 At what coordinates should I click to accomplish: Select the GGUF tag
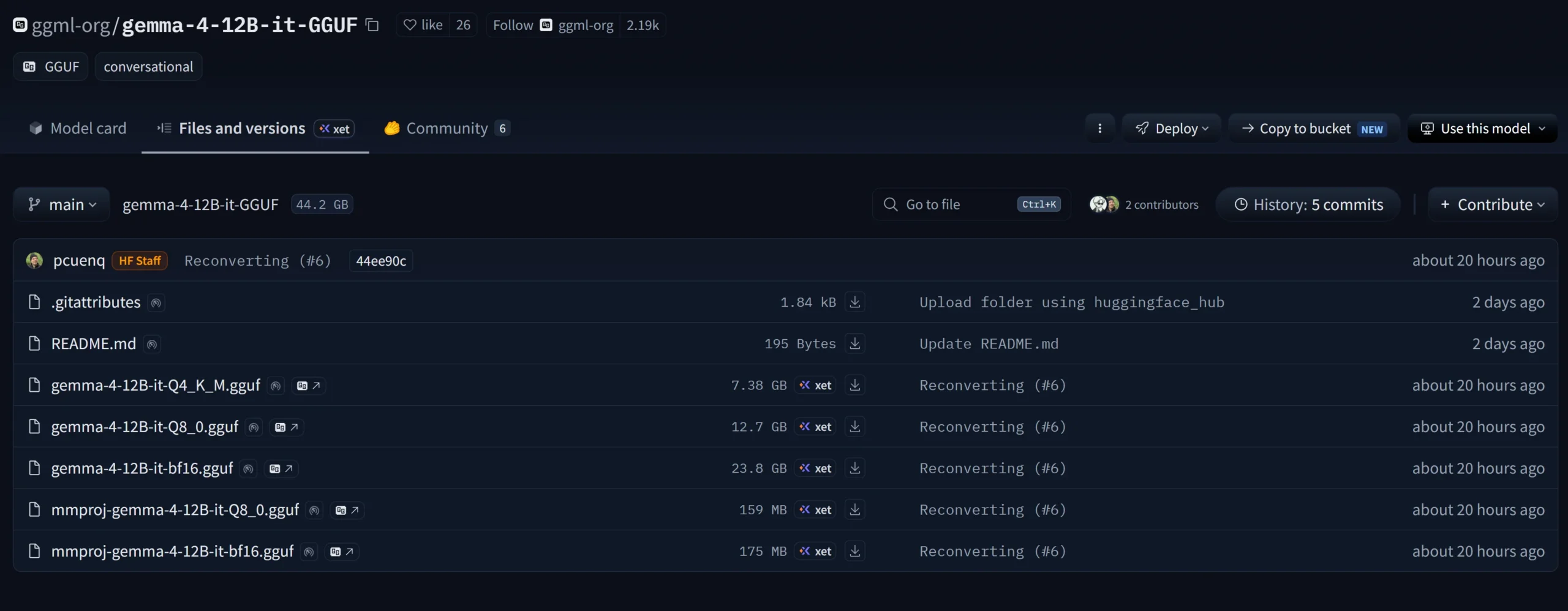coord(51,67)
